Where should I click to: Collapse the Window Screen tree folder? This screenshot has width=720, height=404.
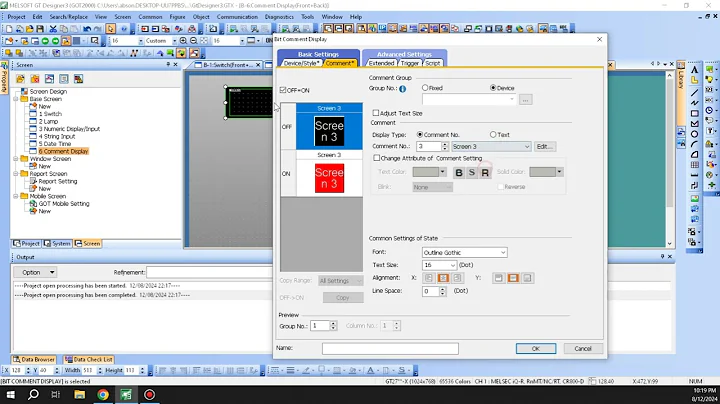click(16, 159)
